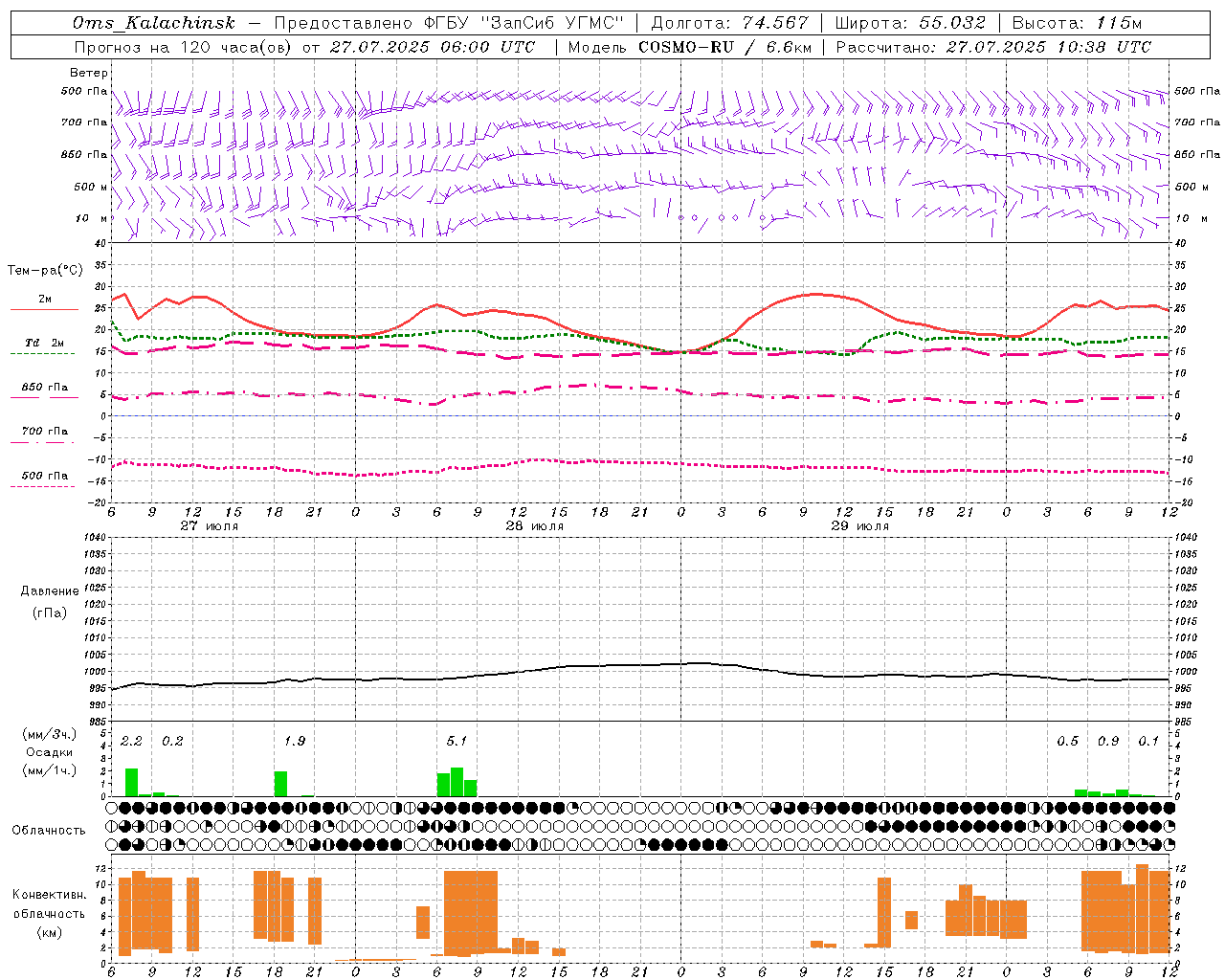Click the station title Oms_Kalachinsk

tap(153, 24)
